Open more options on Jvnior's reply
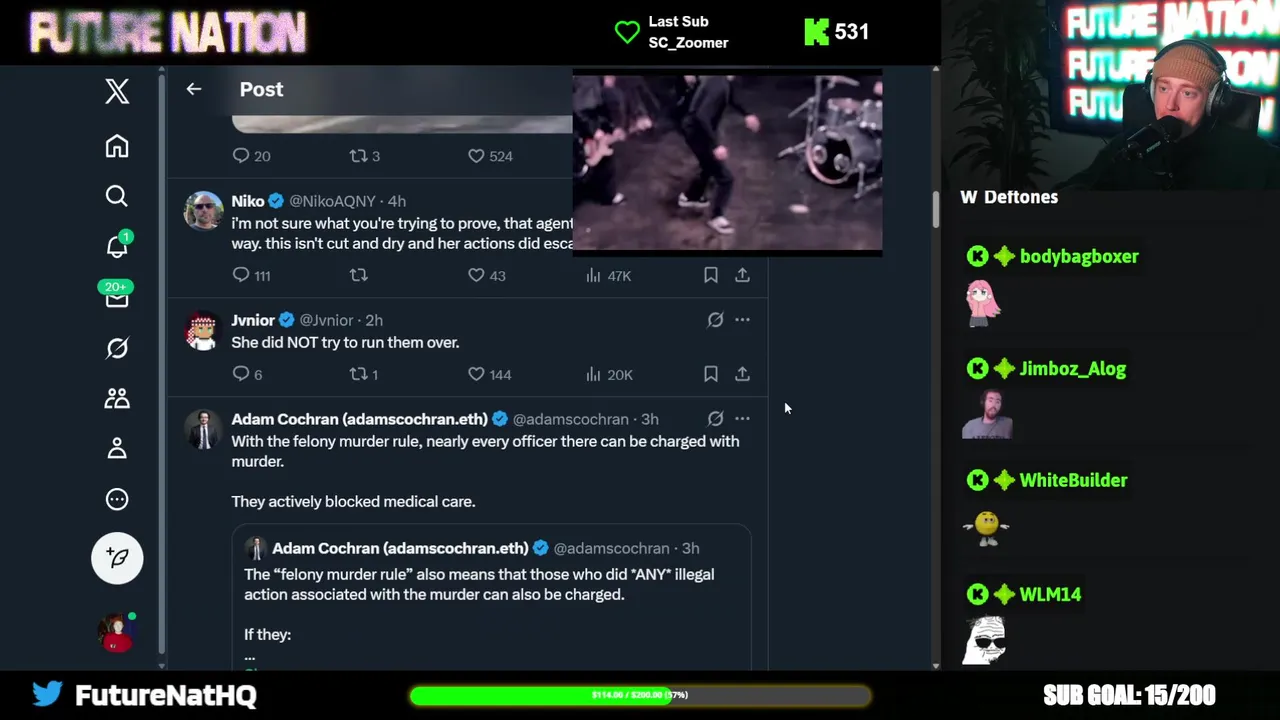 point(742,320)
